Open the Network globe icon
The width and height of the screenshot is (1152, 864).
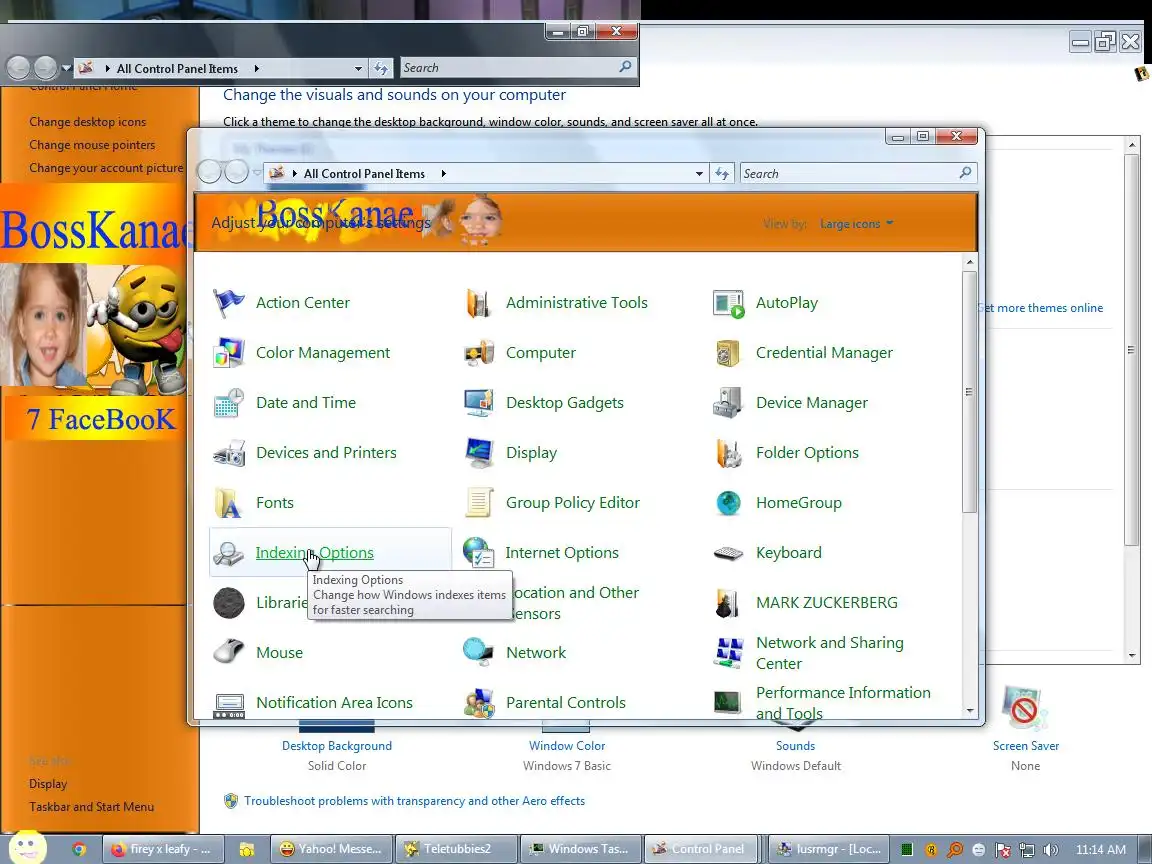pos(478,652)
